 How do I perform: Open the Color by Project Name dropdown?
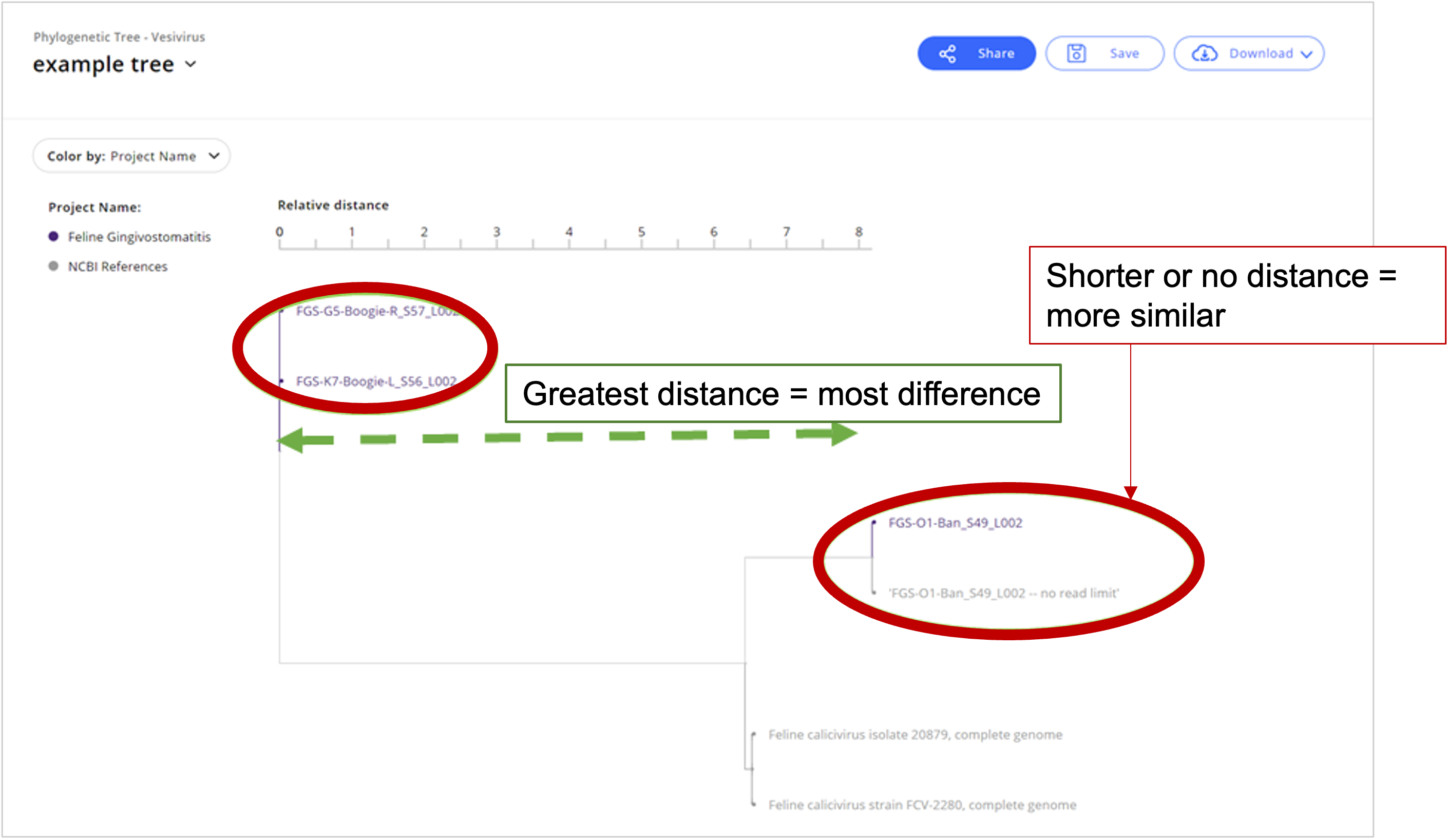click(x=131, y=156)
